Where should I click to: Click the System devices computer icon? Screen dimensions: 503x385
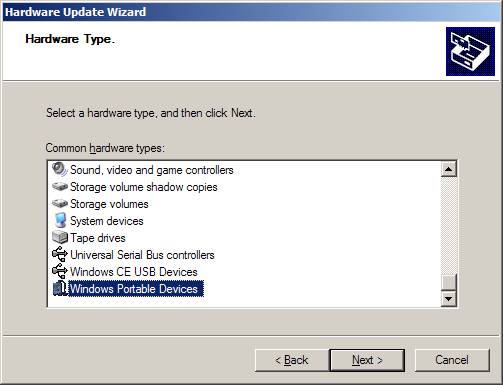60,220
